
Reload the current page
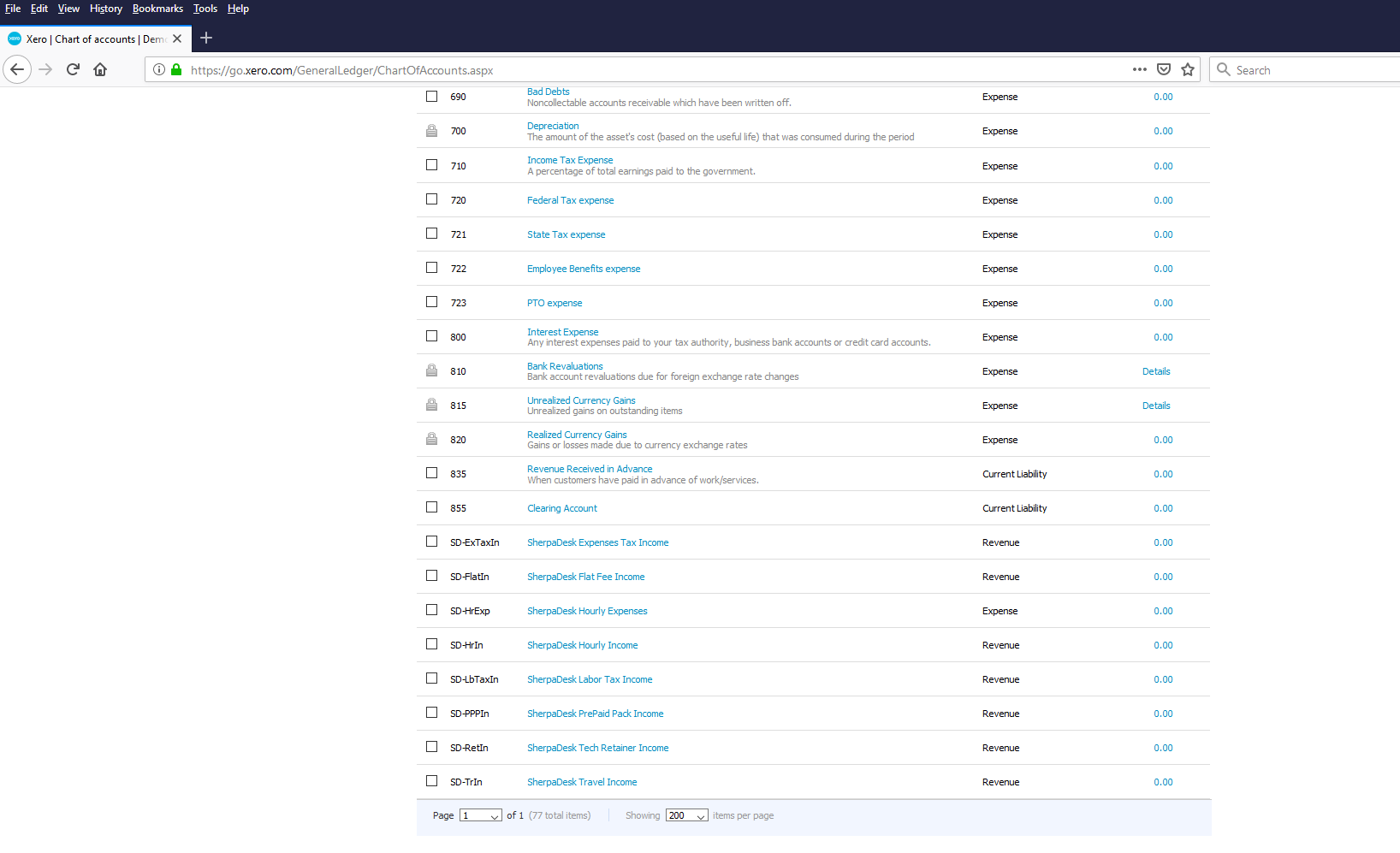tap(73, 70)
